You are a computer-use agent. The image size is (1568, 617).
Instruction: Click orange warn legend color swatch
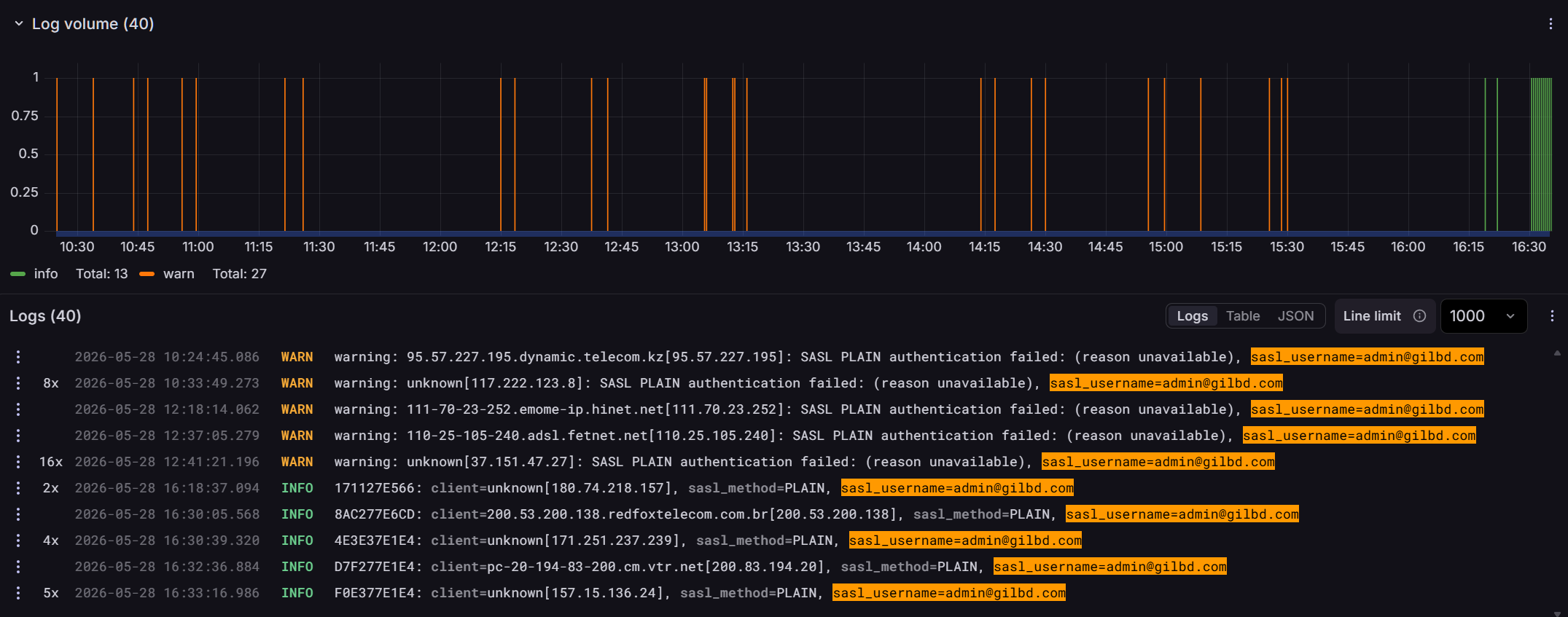147,274
